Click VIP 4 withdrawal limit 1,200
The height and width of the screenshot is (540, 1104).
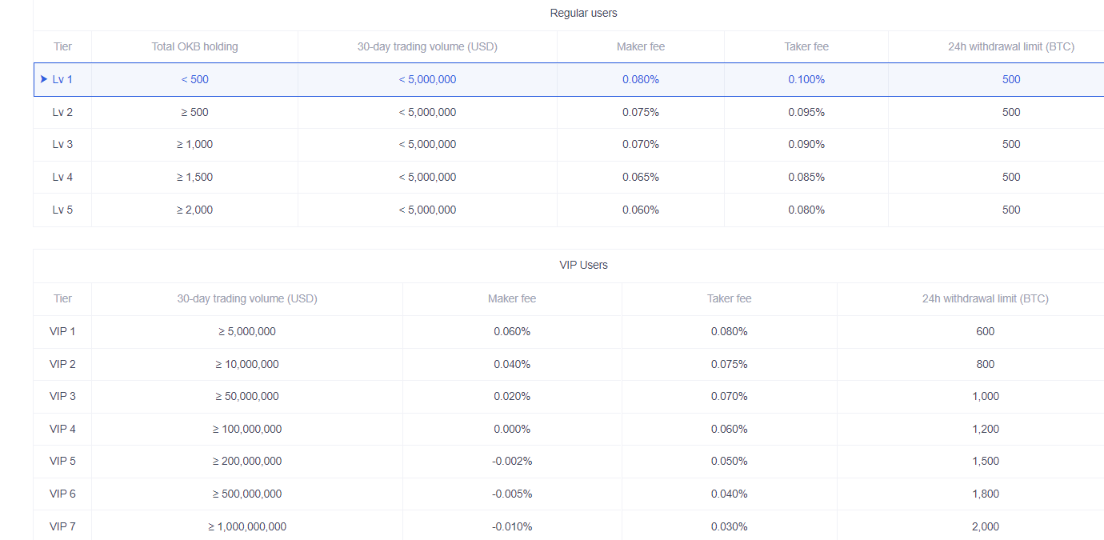click(986, 429)
